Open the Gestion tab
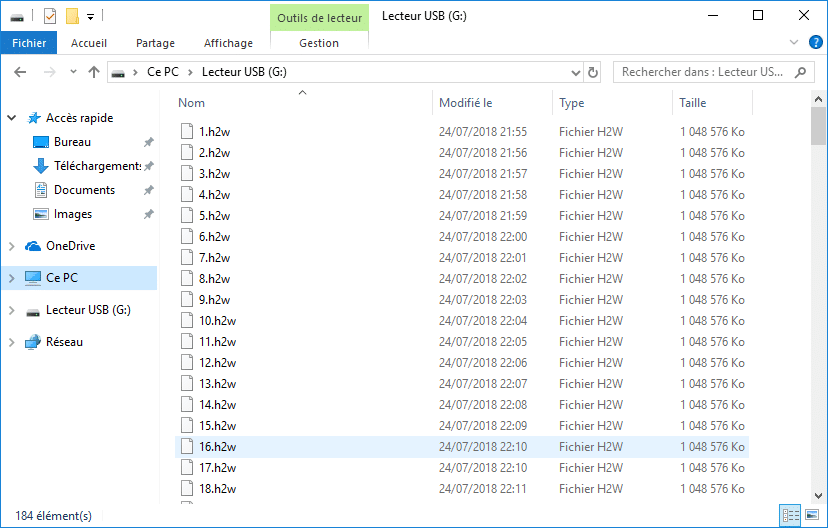This screenshot has width=828, height=528. [x=319, y=43]
